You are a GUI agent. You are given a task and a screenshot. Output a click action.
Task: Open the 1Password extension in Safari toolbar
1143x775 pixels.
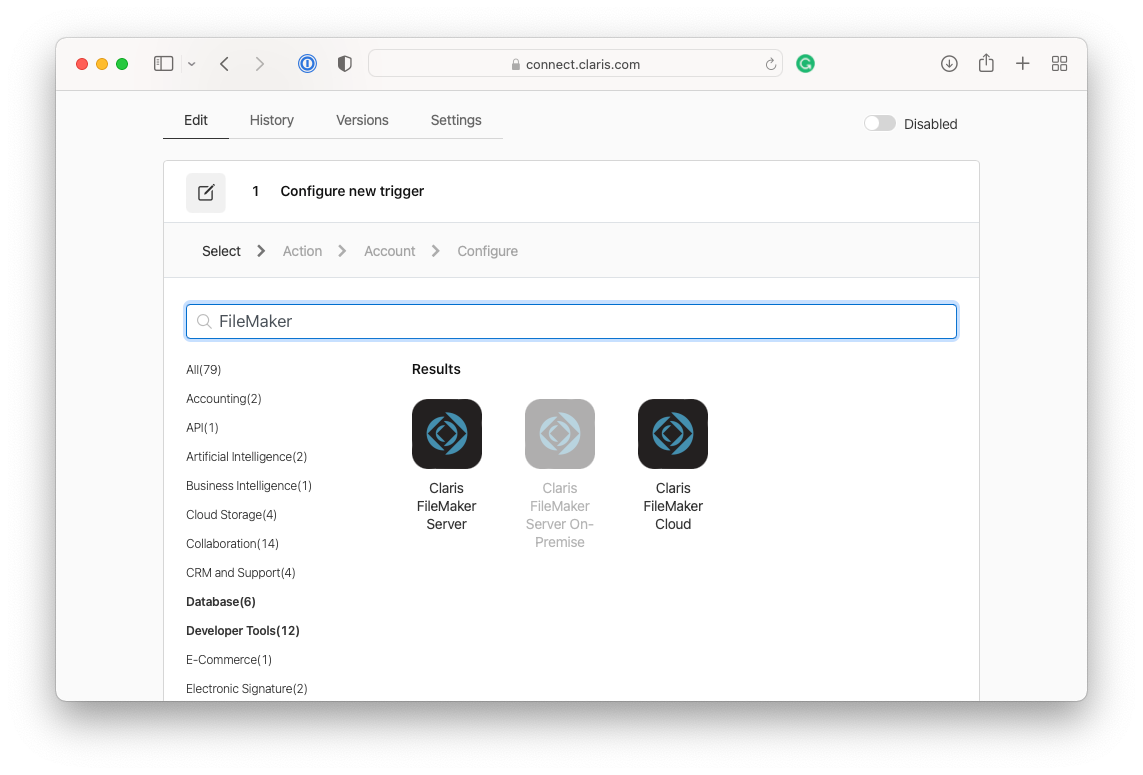pos(307,63)
